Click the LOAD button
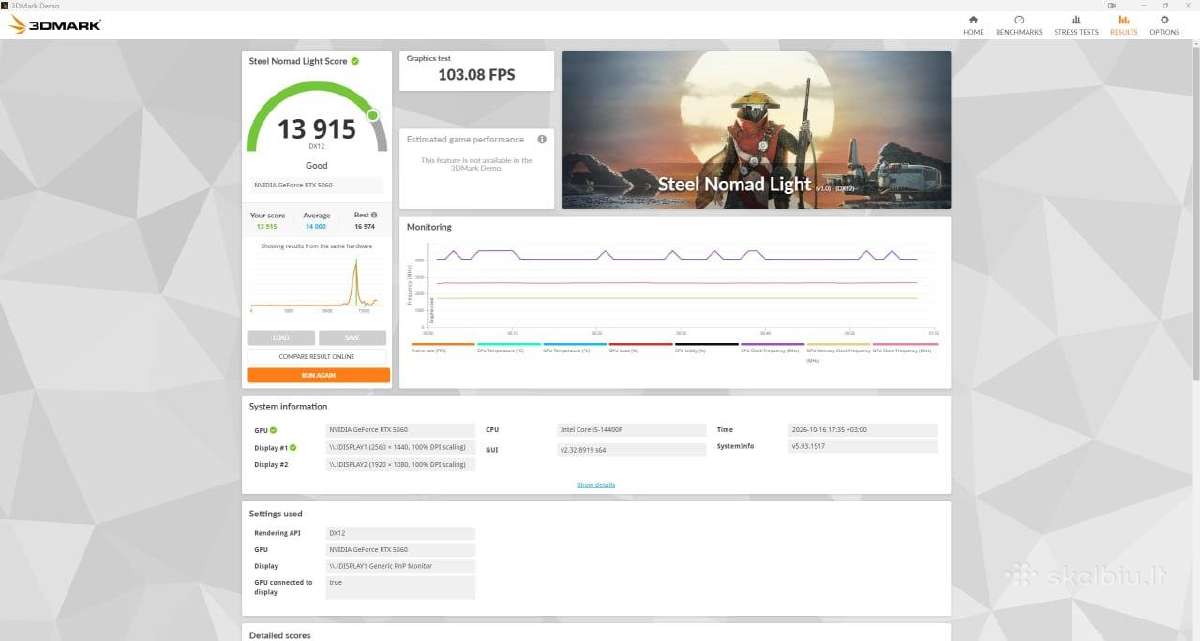1200x641 pixels. (x=281, y=338)
